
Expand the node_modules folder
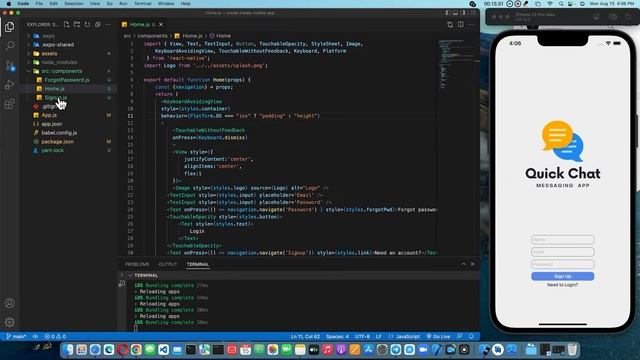pyautogui.click(x=59, y=62)
